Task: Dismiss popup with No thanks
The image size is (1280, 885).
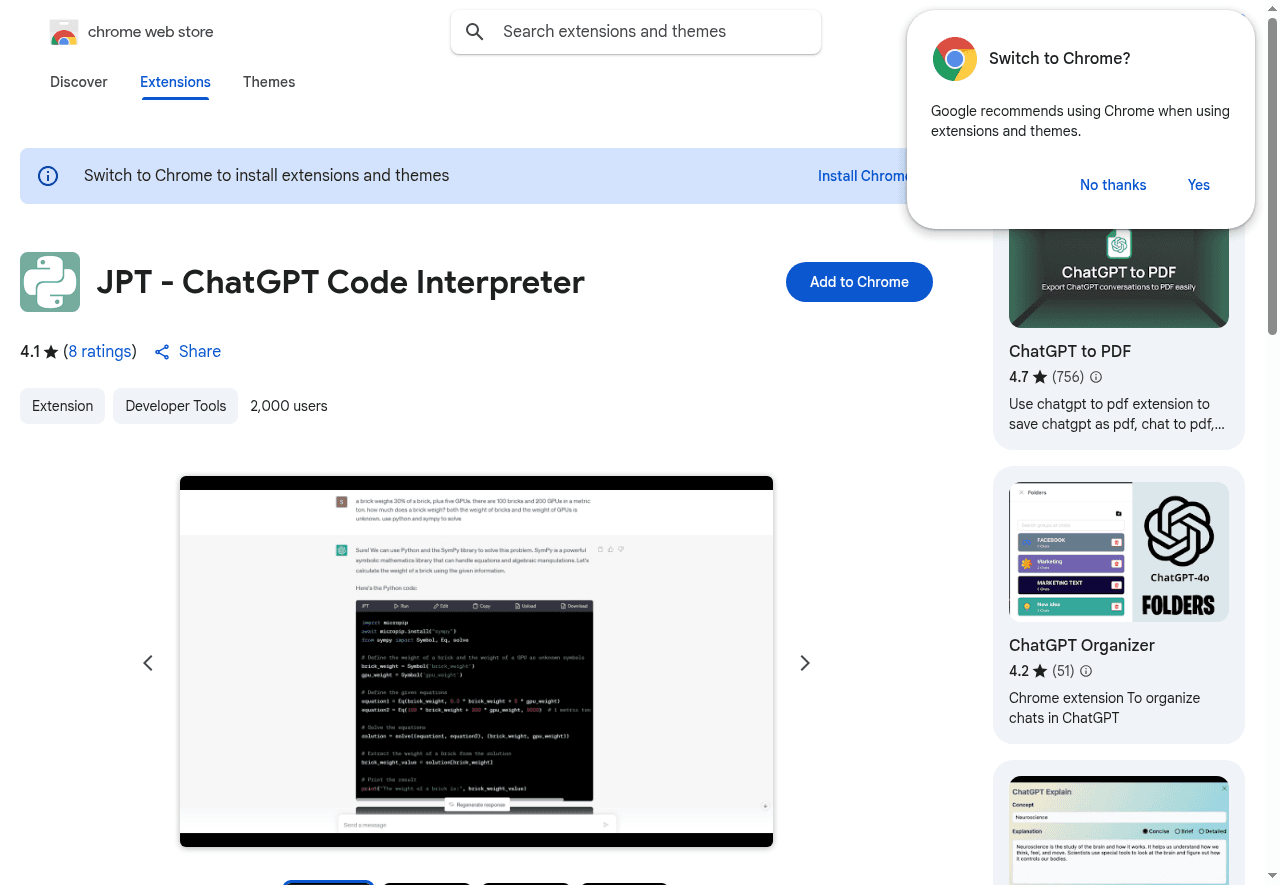Action: 1113,185
